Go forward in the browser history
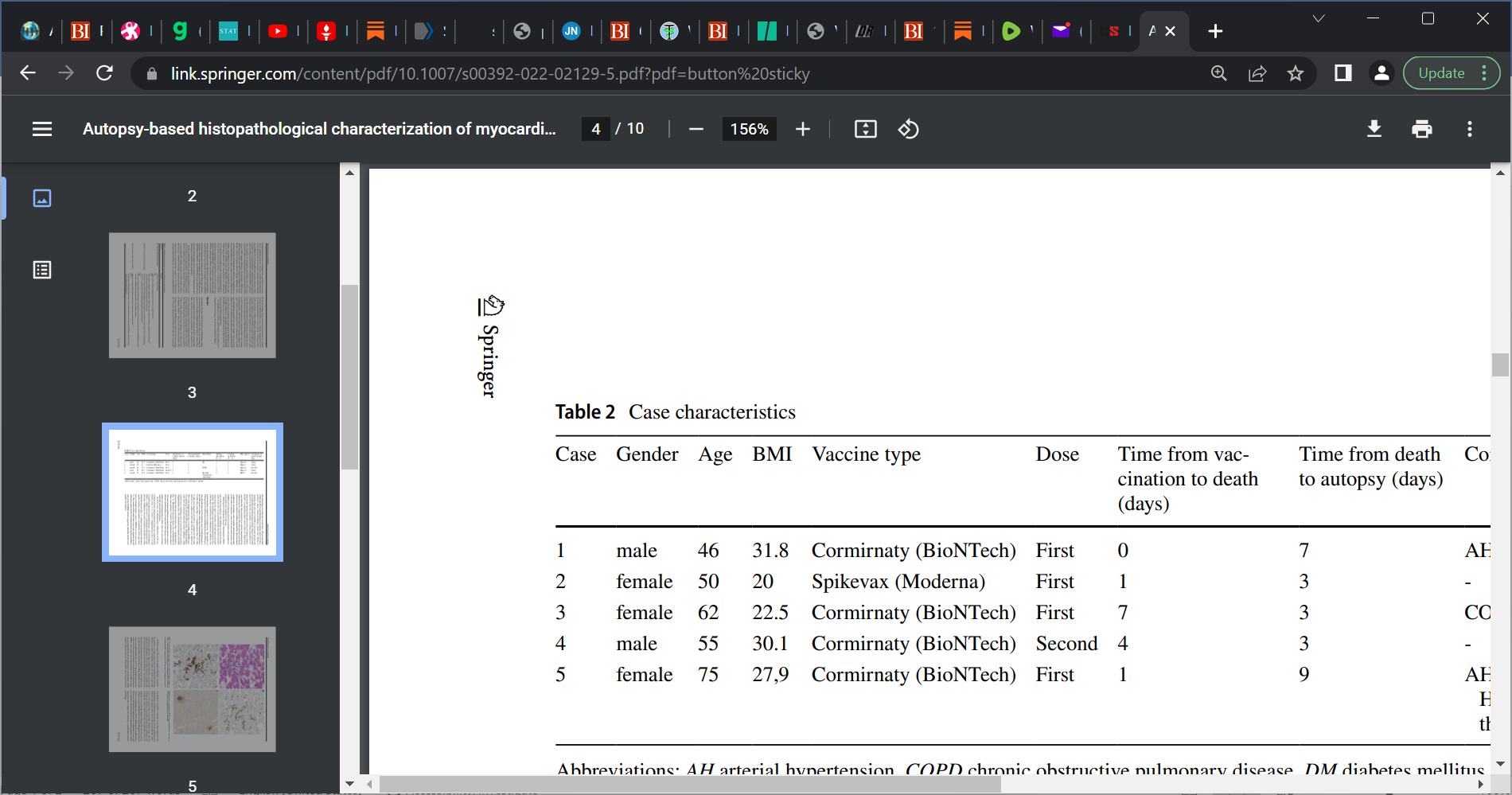Image resolution: width=1512 pixels, height=795 pixels. (x=66, y=73)
